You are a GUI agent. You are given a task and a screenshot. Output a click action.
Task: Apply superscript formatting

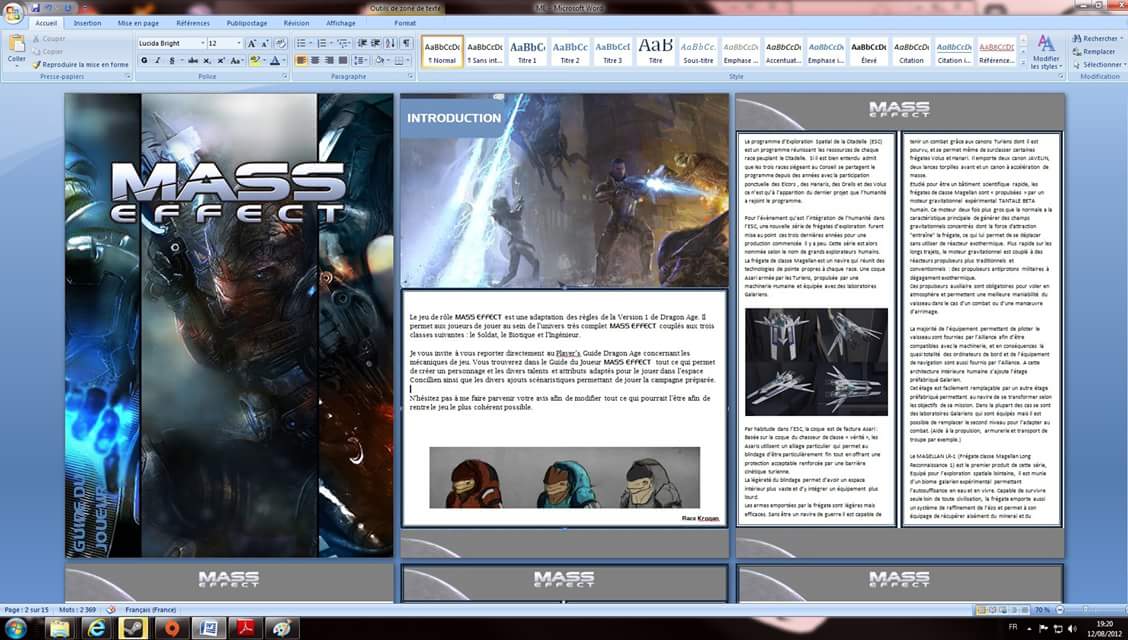point(222,60)
